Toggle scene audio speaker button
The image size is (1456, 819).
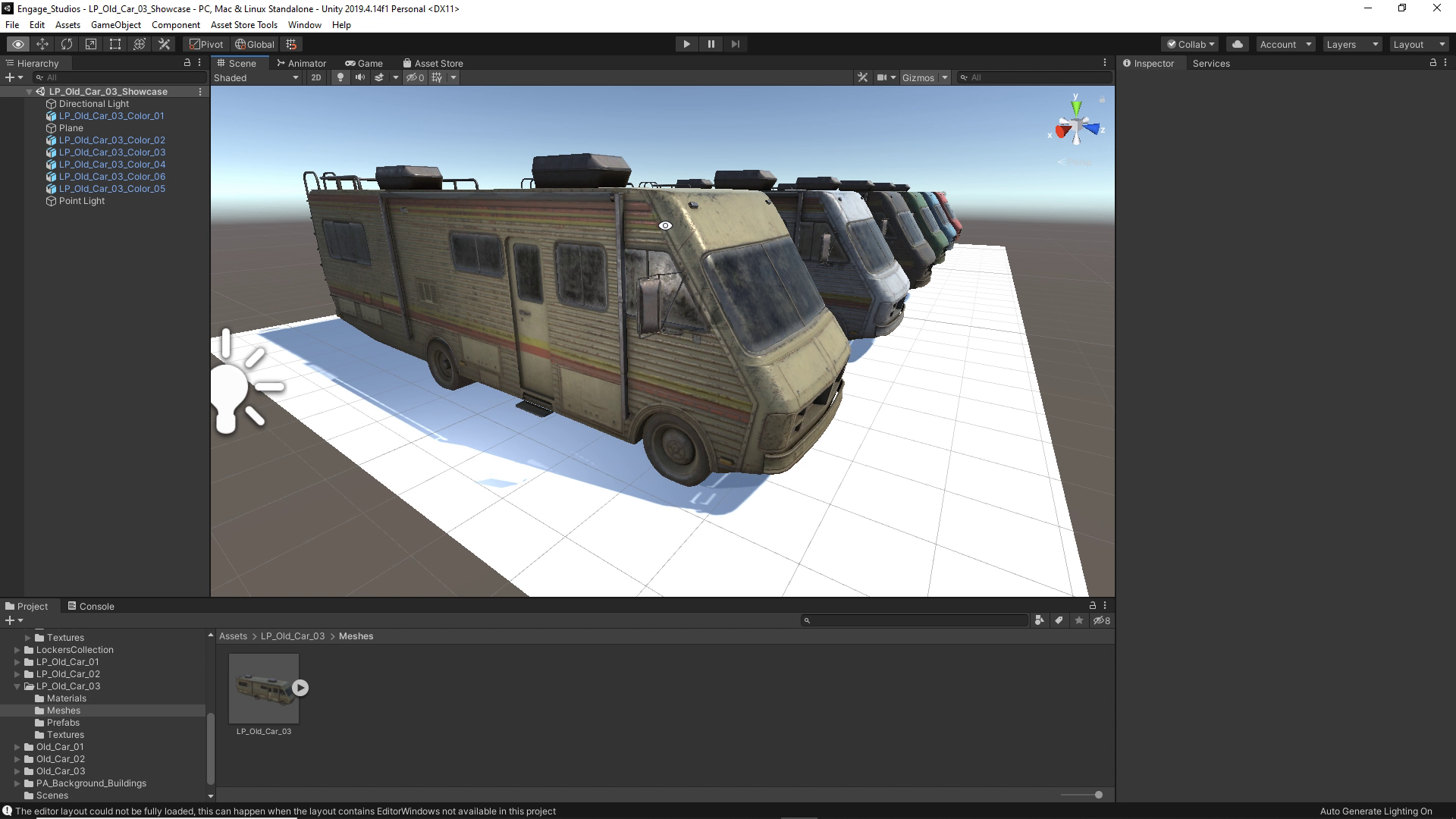pos(360,77)
